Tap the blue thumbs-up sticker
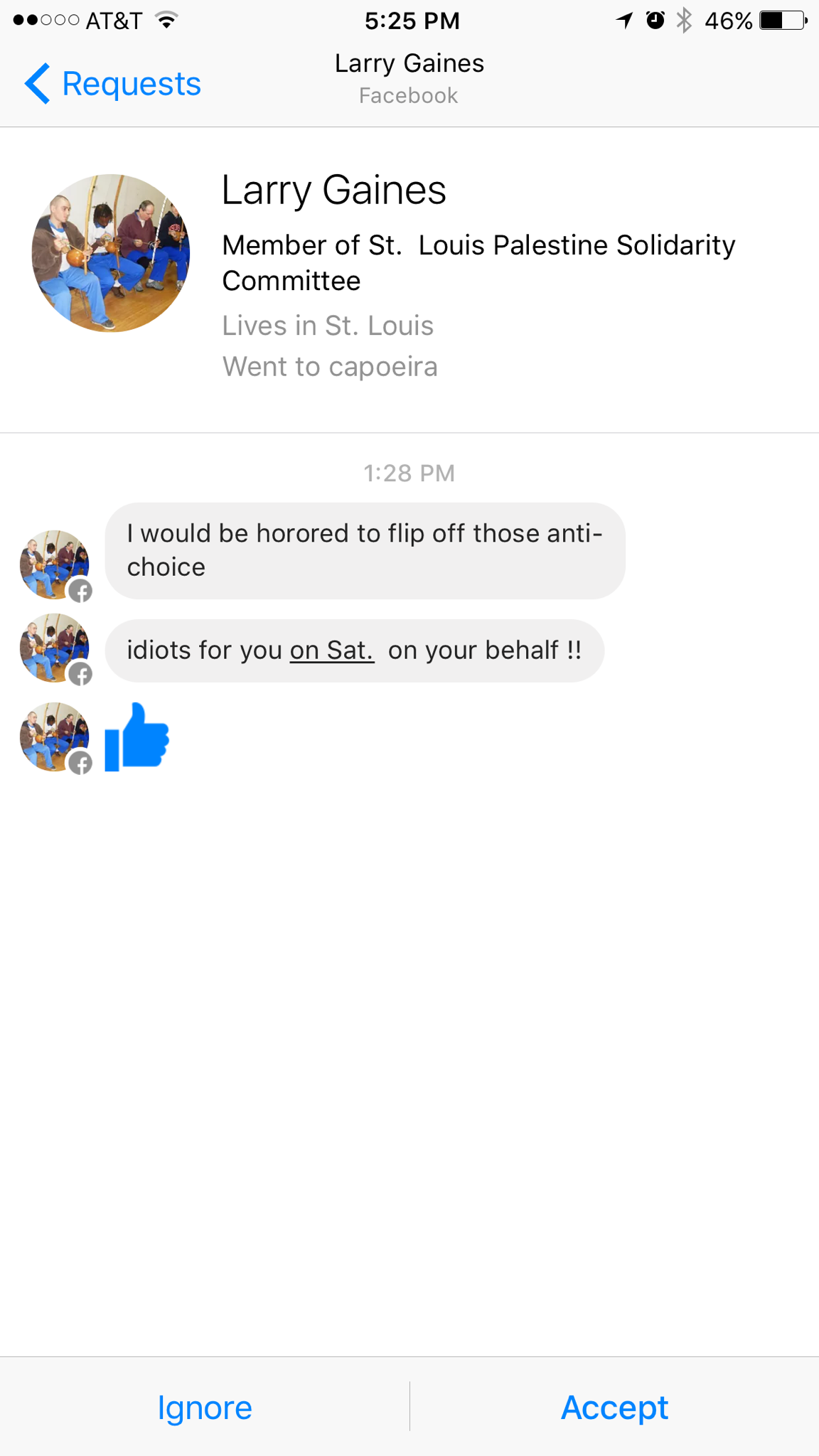This screenshot has height=1456, width=819. [136, 737]
